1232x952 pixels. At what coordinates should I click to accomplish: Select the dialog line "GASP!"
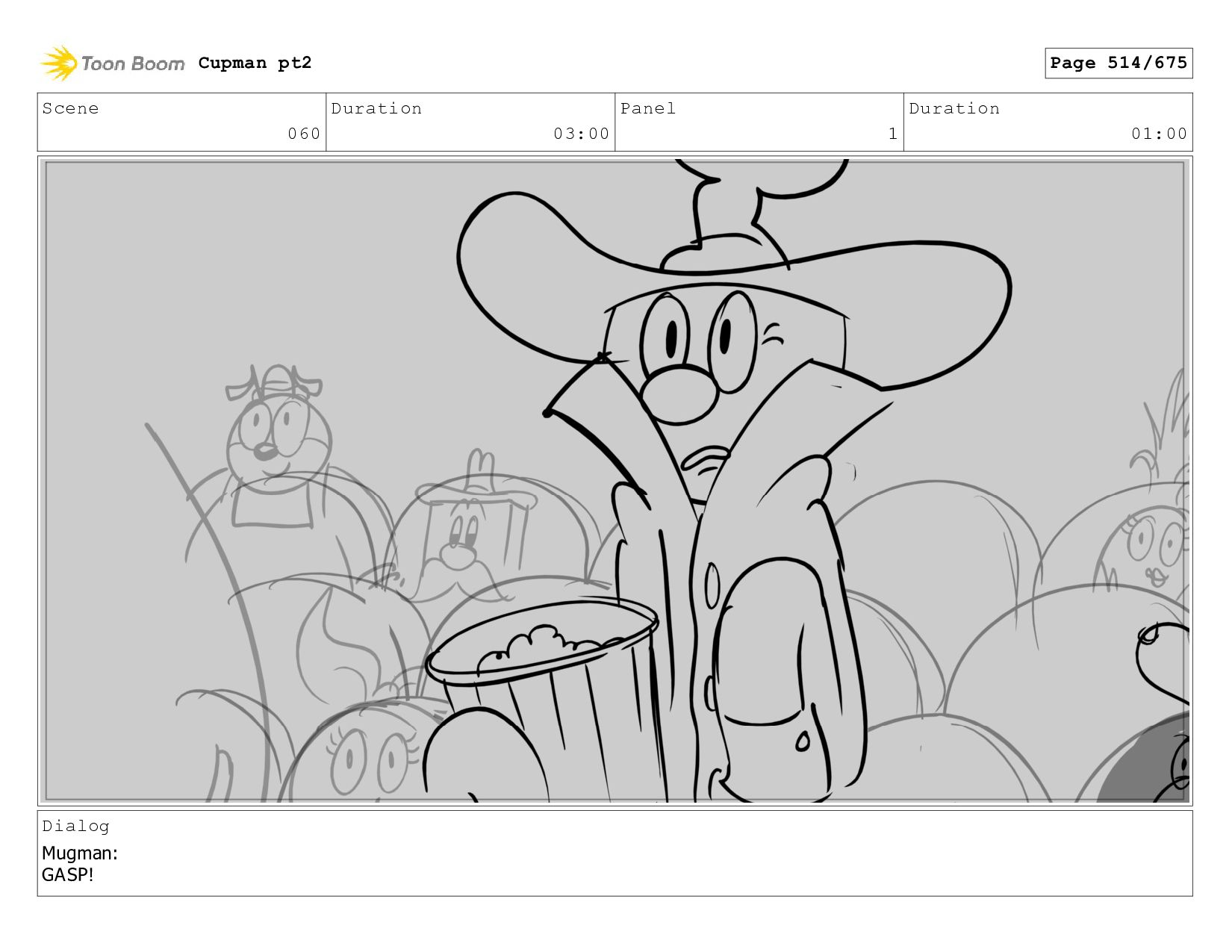click(68, 874)
